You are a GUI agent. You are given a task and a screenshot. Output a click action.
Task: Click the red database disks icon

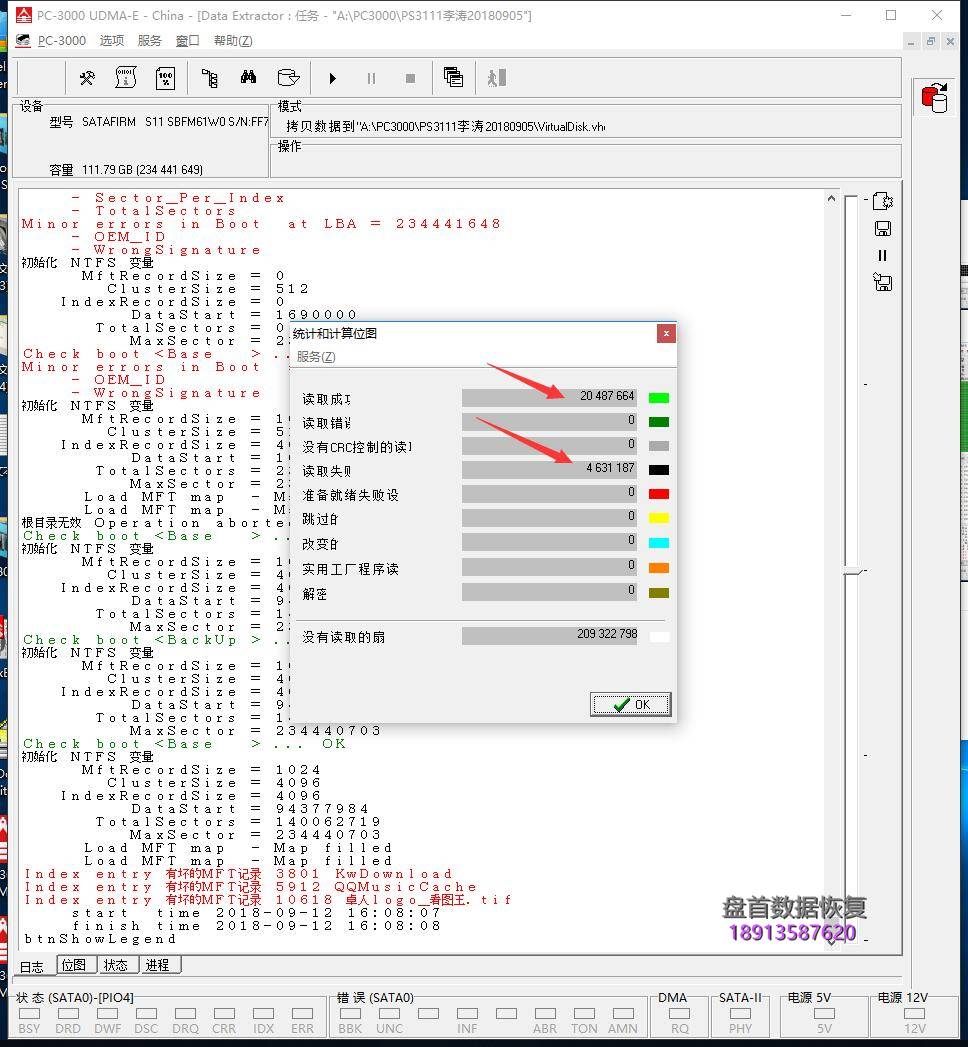click(x=934, y=97)
